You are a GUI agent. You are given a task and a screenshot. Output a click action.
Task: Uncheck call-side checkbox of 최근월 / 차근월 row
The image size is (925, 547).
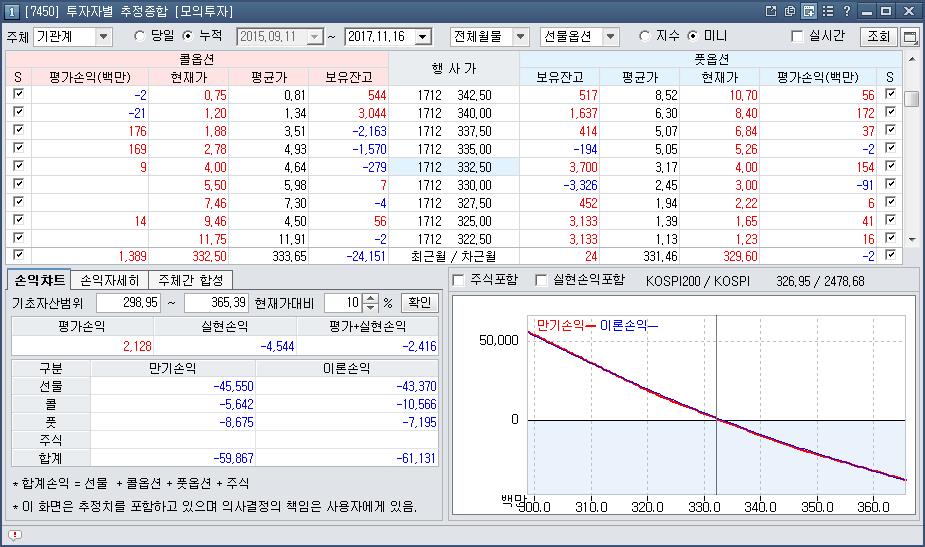coord(18,255)
